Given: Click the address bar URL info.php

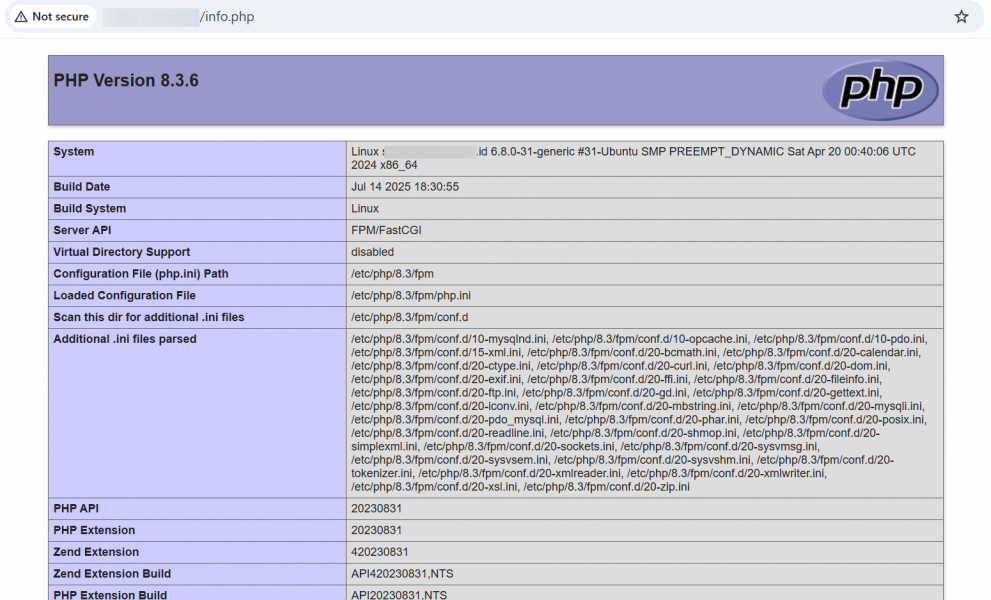Looking at the screenshot, I should coord(227,17).
